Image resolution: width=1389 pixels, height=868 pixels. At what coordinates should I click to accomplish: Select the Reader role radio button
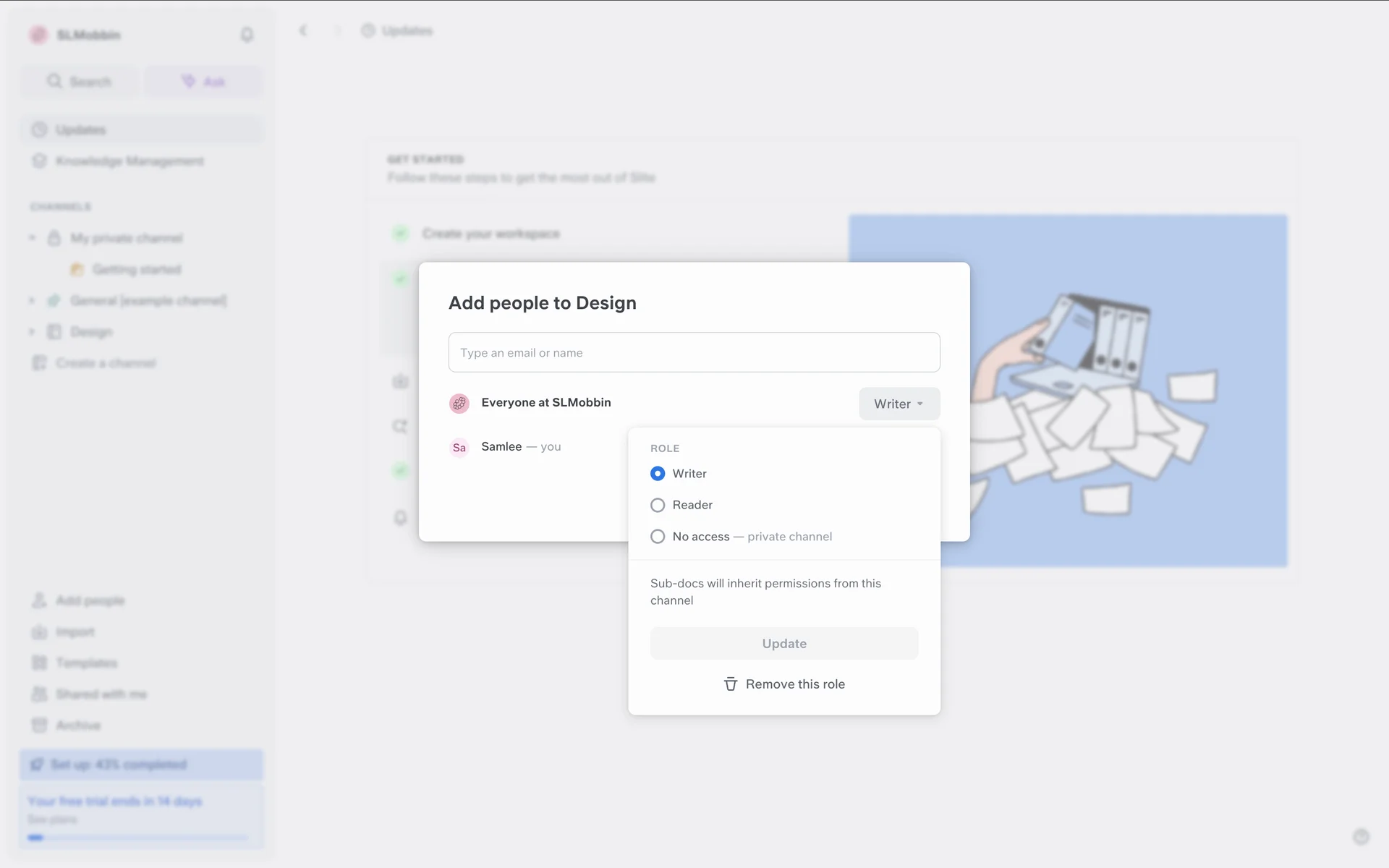(x=658, y=505)
